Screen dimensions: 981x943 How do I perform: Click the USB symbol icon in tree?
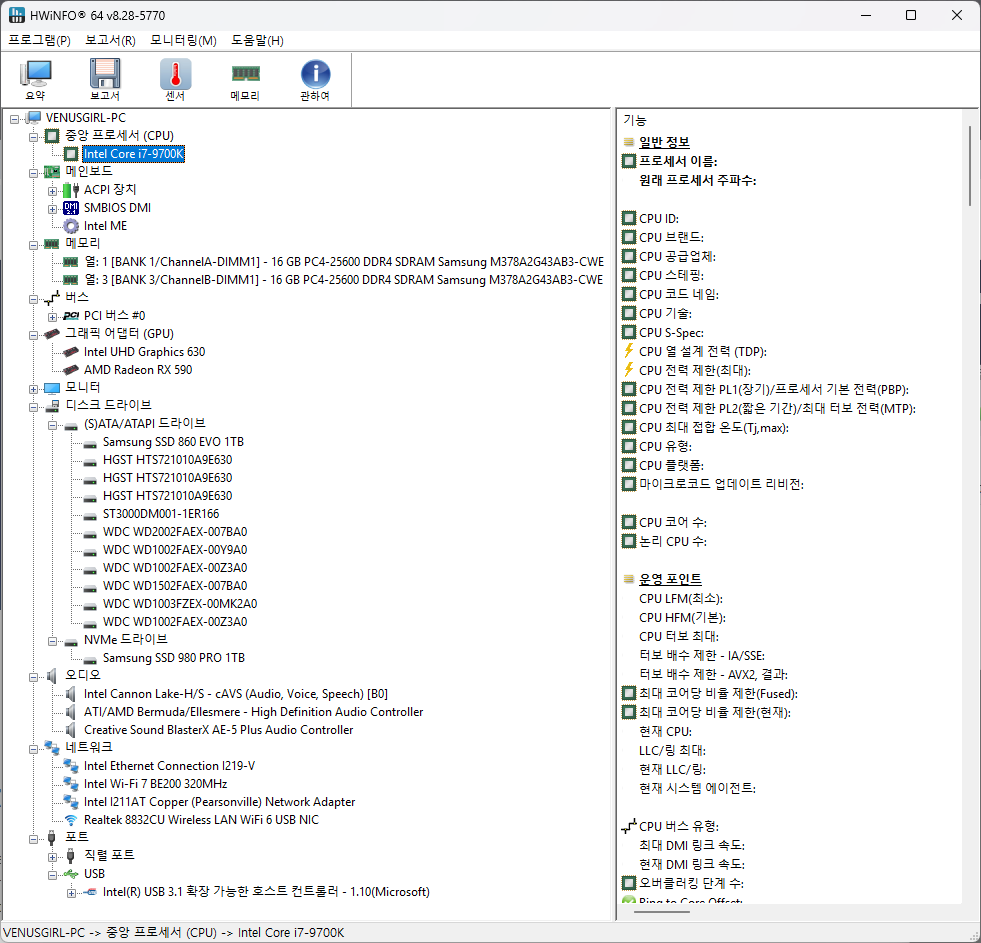pos(71,874)
